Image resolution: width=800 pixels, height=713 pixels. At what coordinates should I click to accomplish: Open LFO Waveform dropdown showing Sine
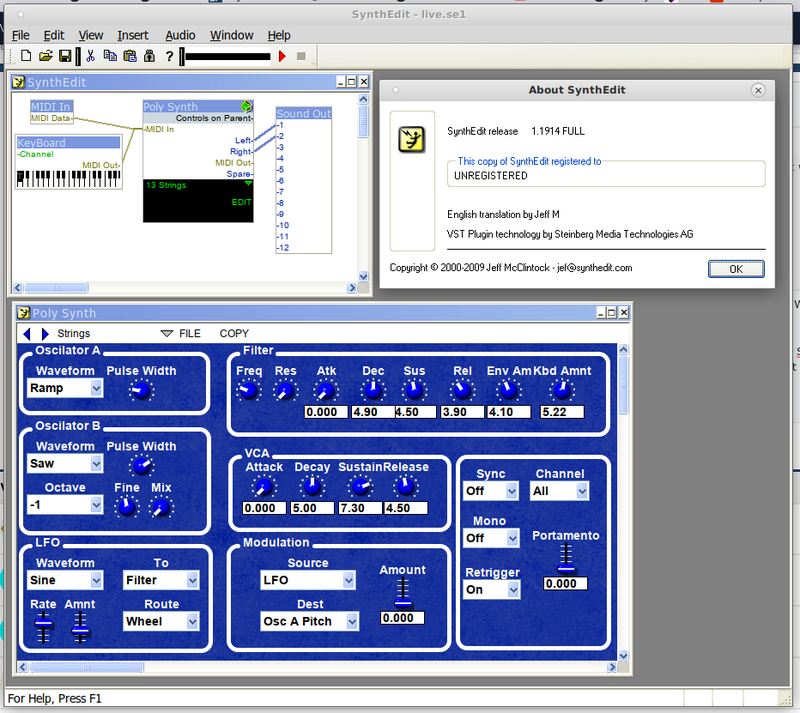(x=65, y=580)
